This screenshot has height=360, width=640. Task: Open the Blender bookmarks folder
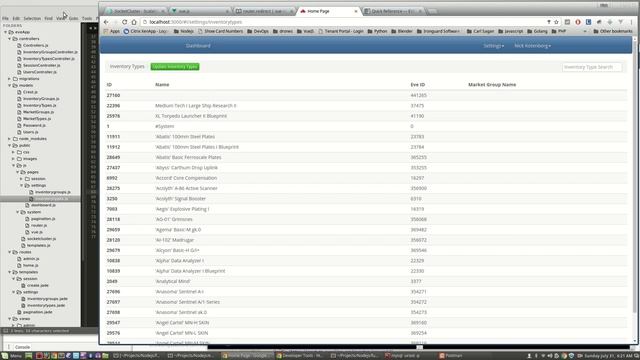click(402, 31)
